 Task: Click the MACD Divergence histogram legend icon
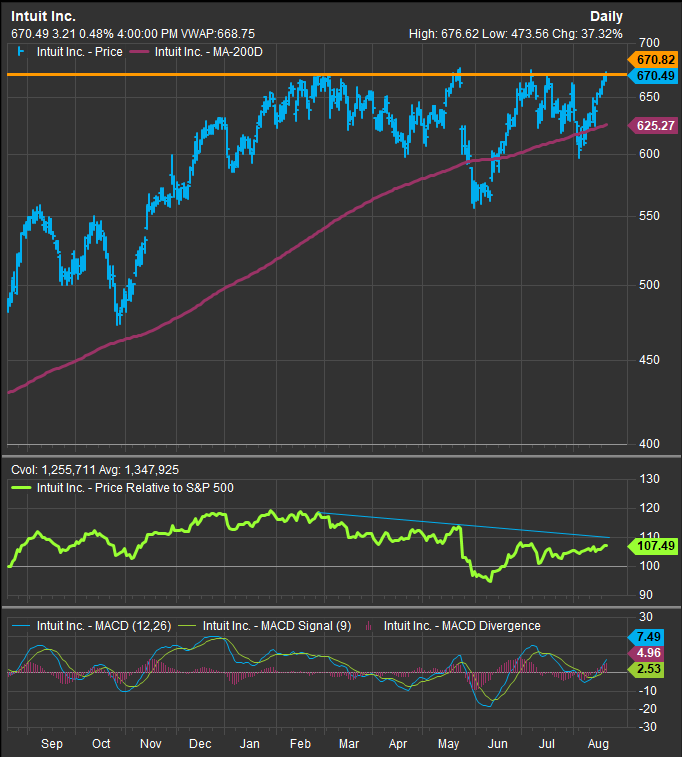click(369, 626)
